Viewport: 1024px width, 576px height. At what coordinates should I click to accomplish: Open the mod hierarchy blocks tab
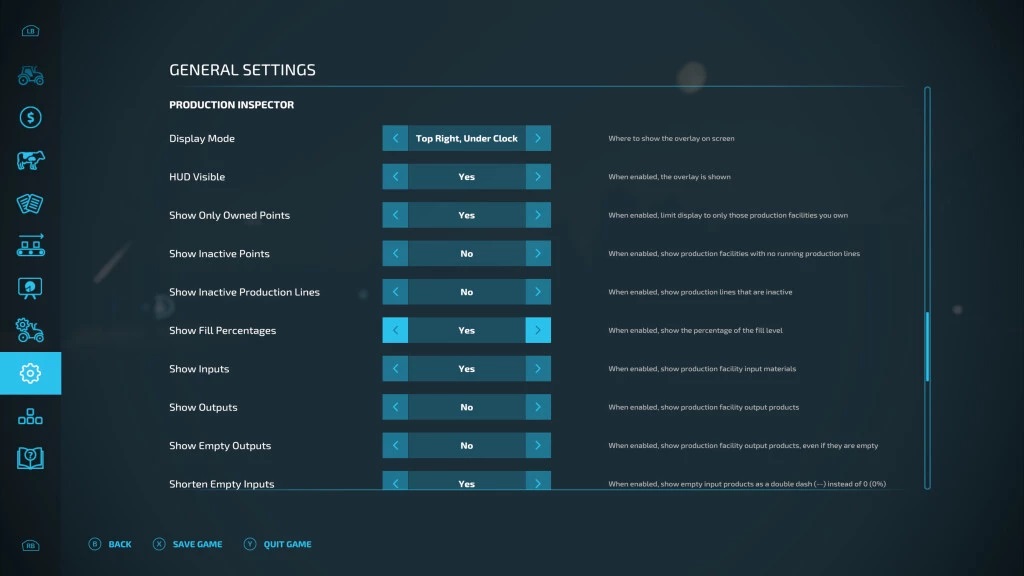point(30,416)
